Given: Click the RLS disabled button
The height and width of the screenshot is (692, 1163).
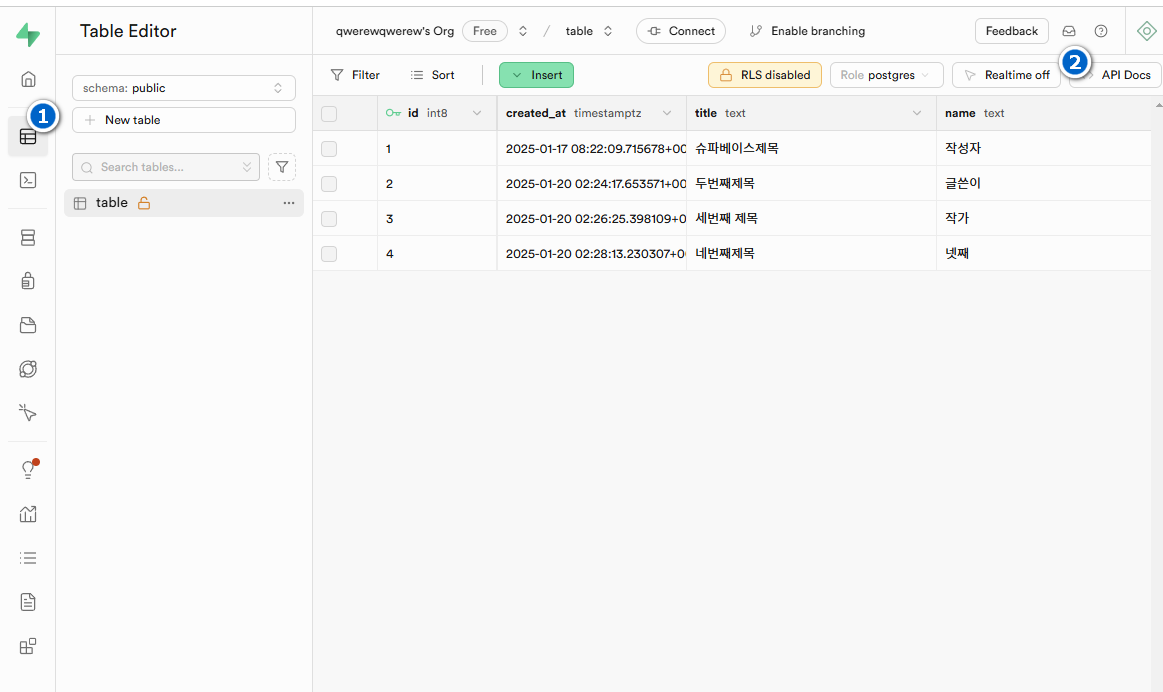Looking at the screenshot, I should 764,75.
